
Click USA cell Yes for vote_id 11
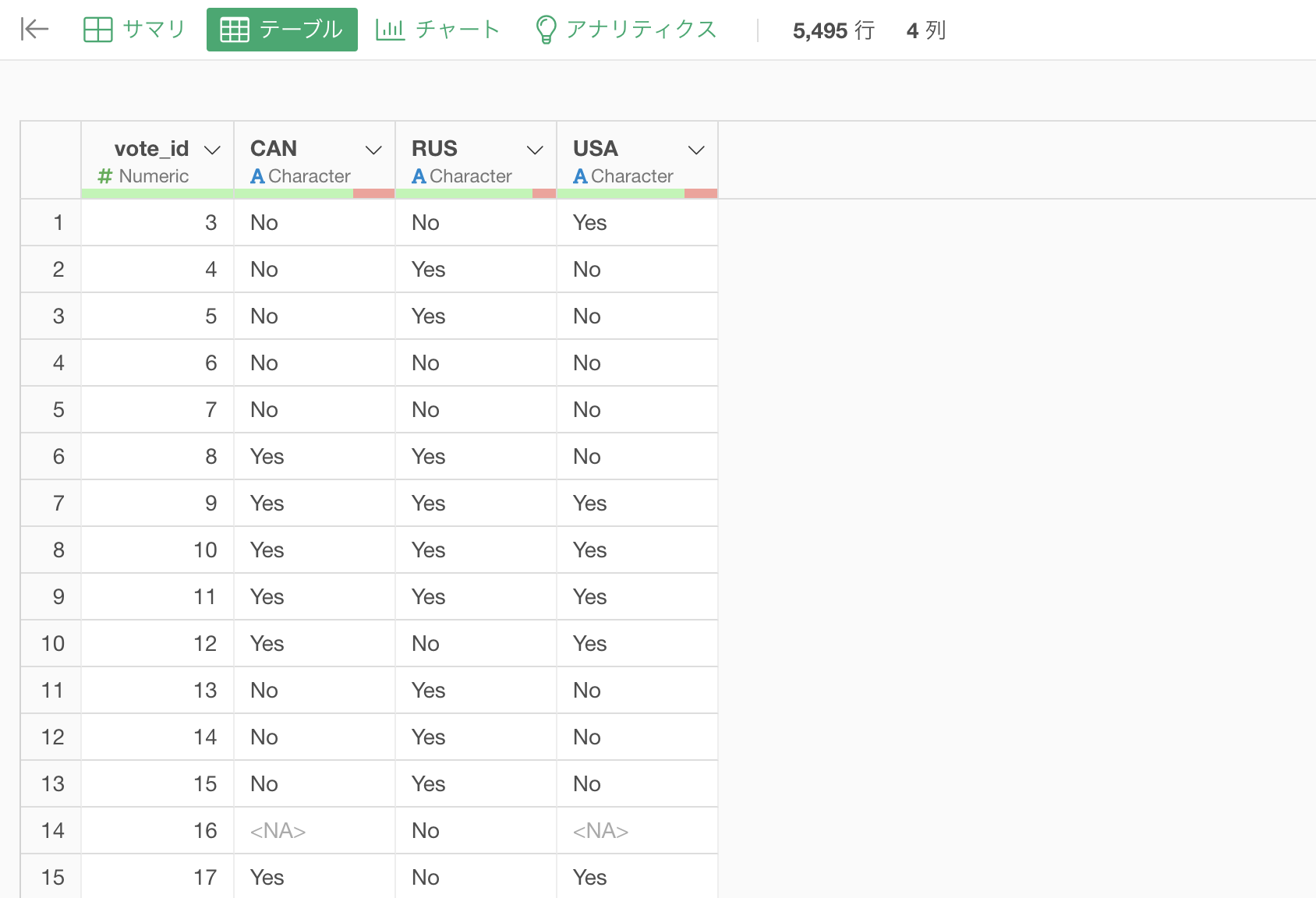pos(637,597)
